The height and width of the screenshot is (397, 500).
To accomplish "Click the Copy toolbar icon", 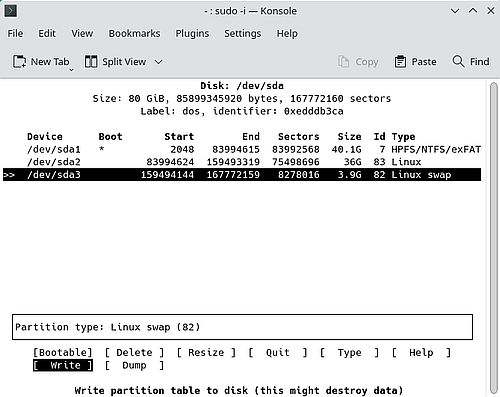I will pyautogui.click(x=343, y=62).
